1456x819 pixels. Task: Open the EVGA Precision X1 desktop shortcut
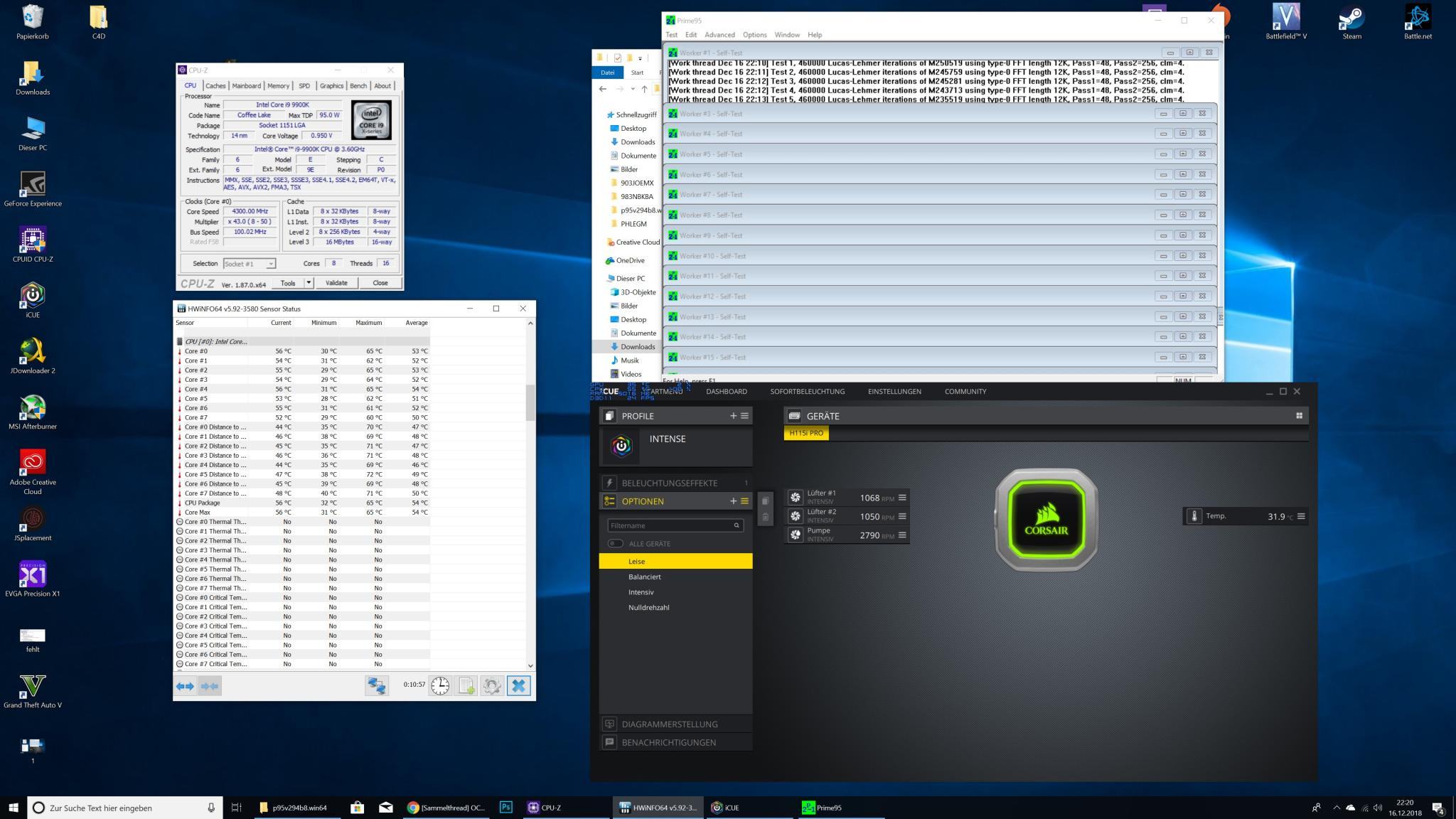click(33, 579)
